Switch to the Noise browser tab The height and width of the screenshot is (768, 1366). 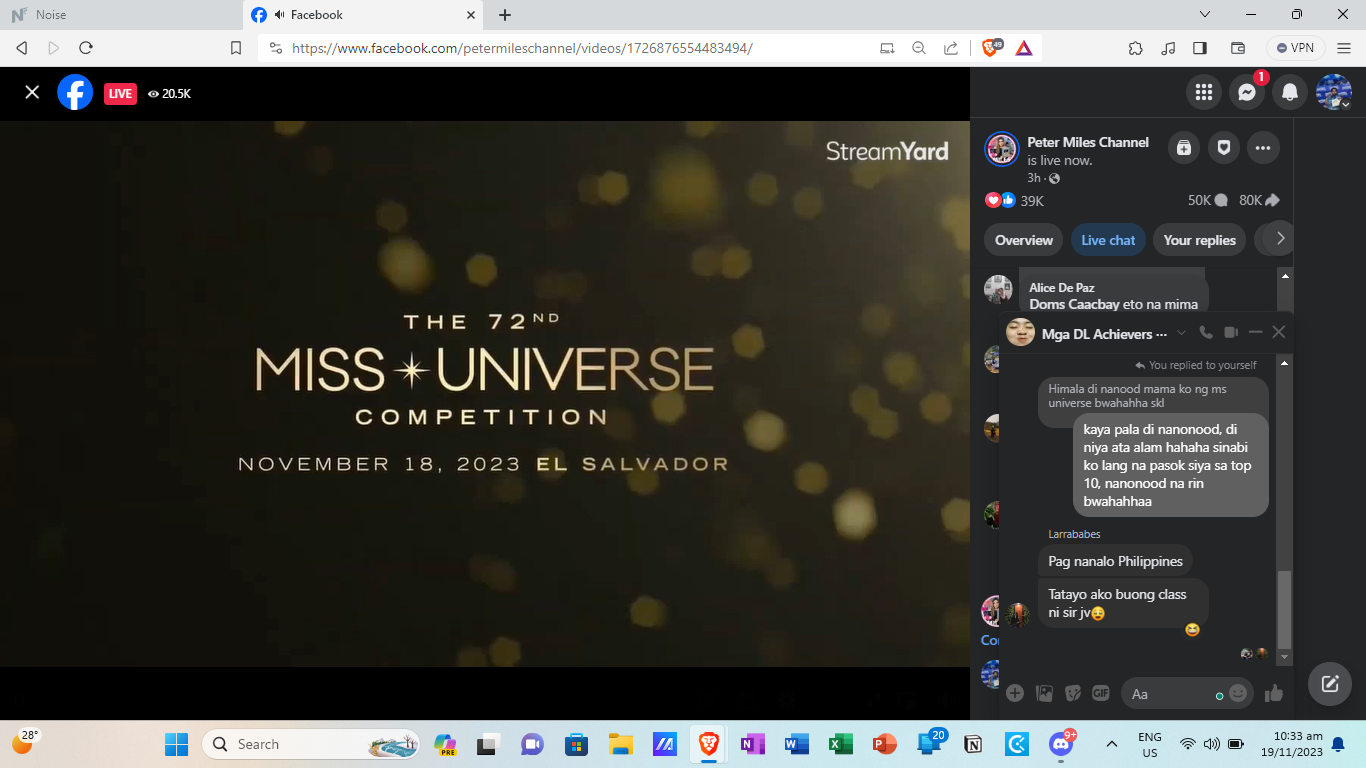(121, 15)
